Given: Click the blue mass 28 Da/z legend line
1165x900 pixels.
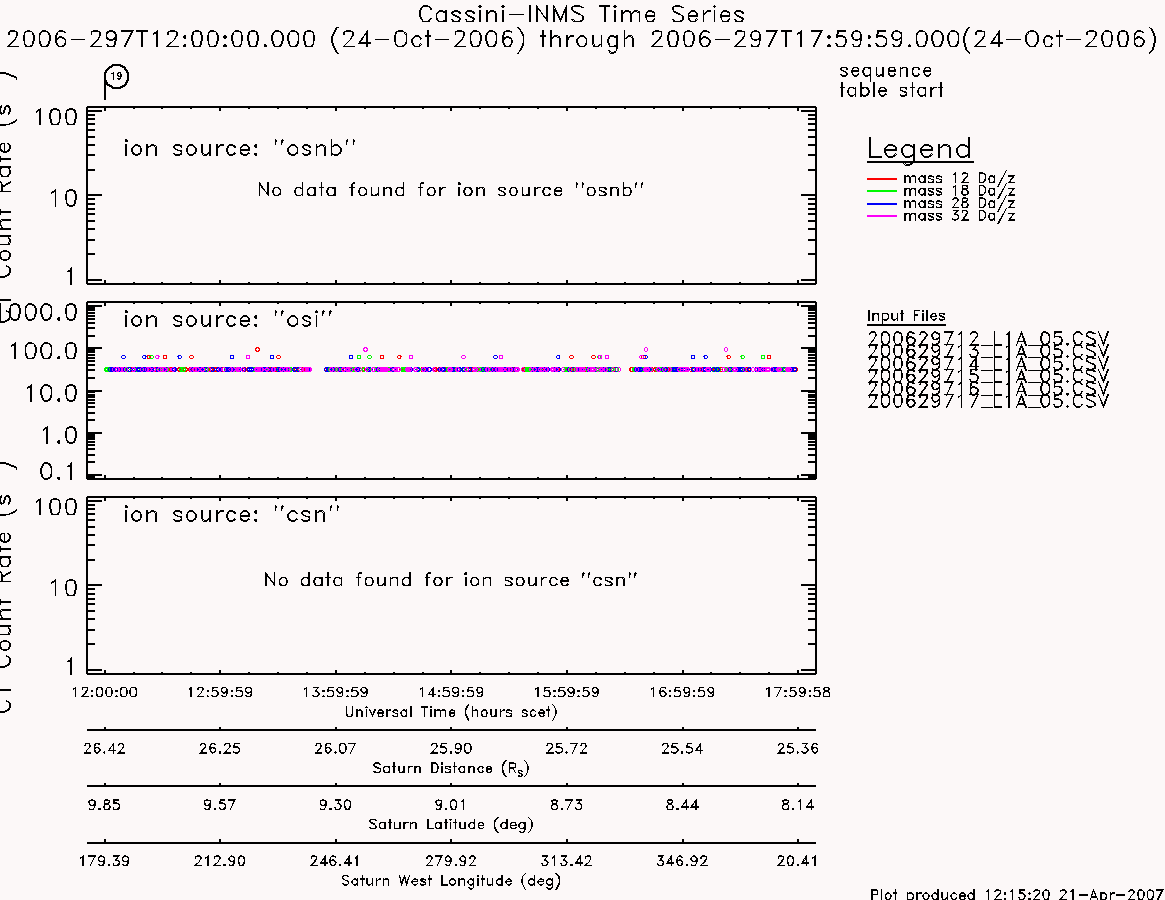Looking at the screenshot, I should coord(882,204).
